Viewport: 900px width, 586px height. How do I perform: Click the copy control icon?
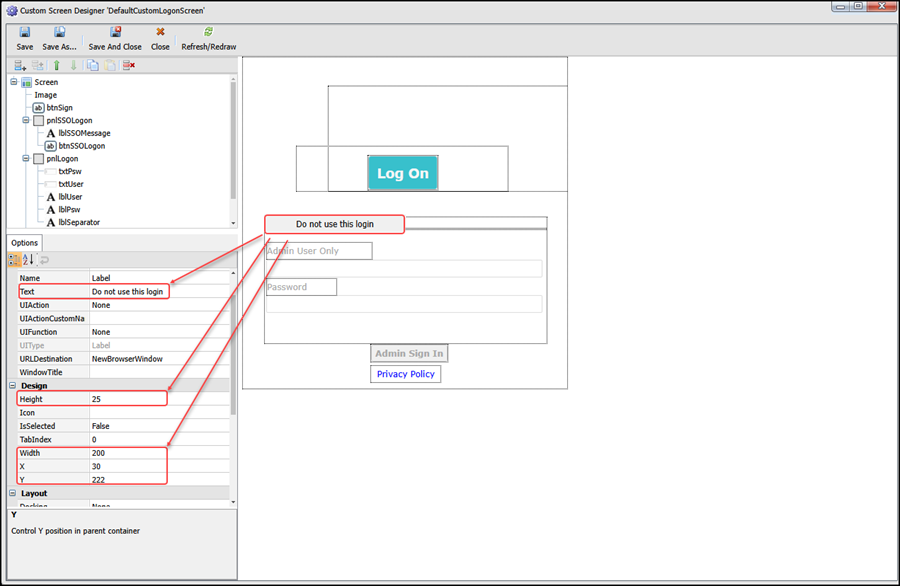[92, 65]
